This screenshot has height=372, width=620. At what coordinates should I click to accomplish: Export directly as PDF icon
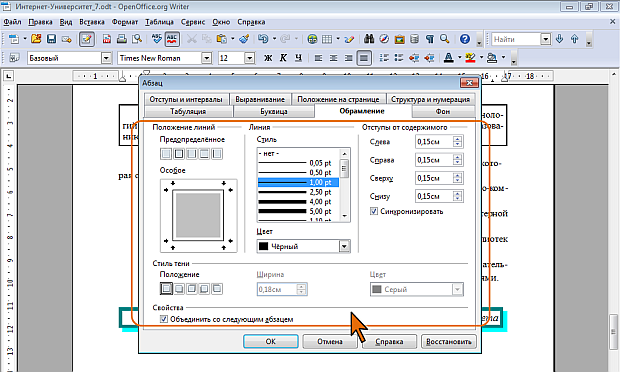[107, 39]
